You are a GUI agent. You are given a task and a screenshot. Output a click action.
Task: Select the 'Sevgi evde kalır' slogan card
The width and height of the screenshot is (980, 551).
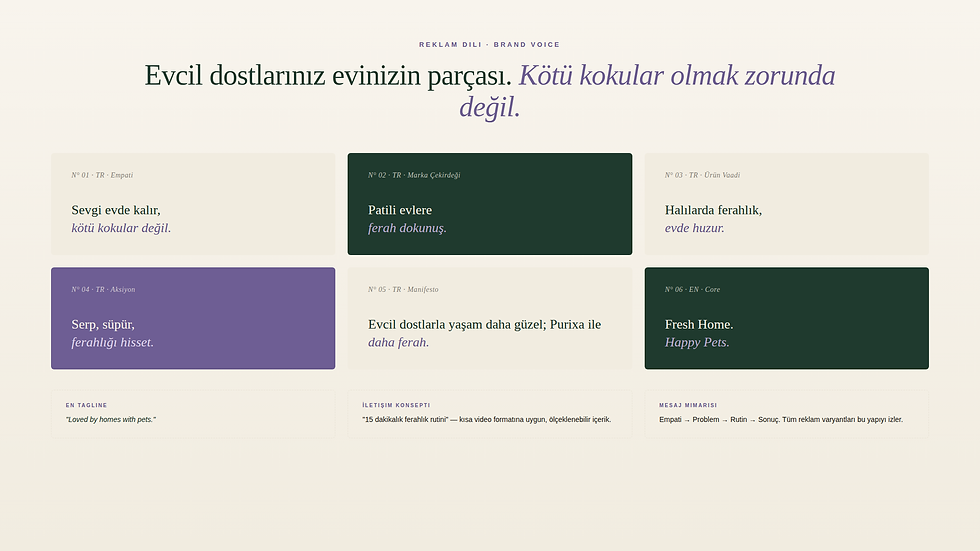[193, 204]
